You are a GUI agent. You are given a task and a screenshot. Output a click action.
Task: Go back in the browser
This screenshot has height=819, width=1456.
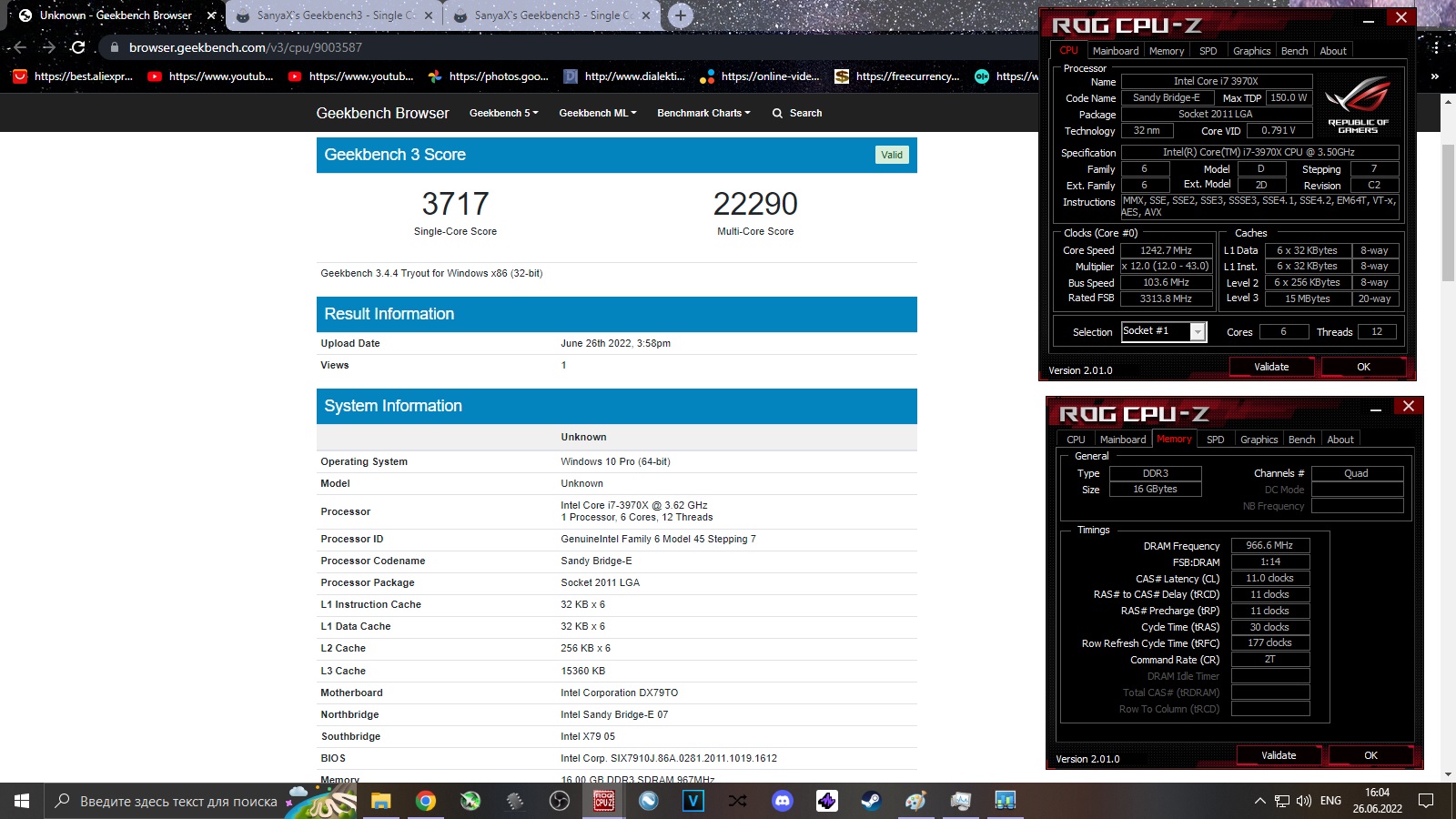click(x=20, y=47)
